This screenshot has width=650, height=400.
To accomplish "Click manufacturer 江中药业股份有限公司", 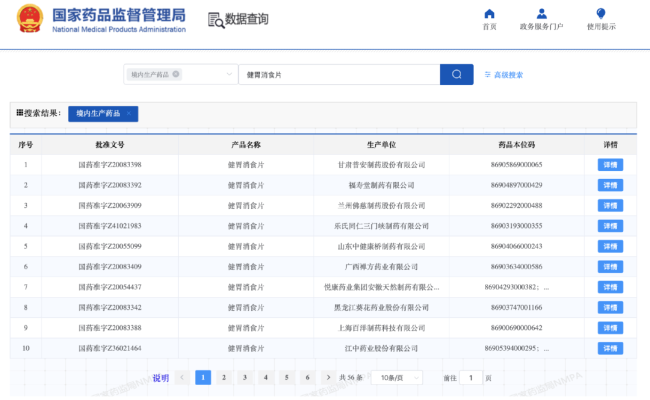I will click(381, 348).
